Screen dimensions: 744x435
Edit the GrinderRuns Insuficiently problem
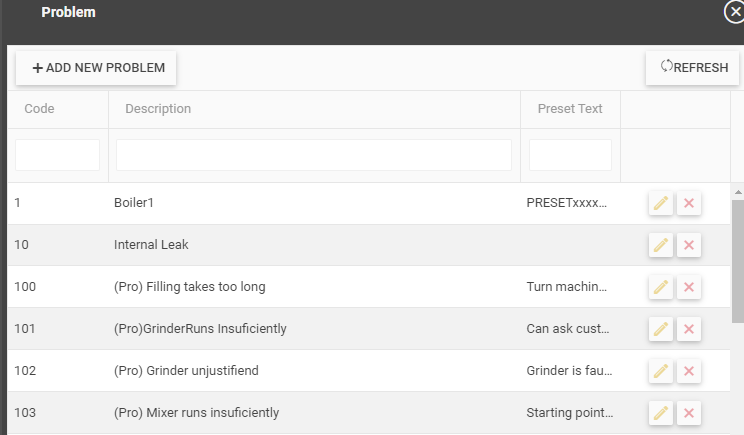point(660,329)
